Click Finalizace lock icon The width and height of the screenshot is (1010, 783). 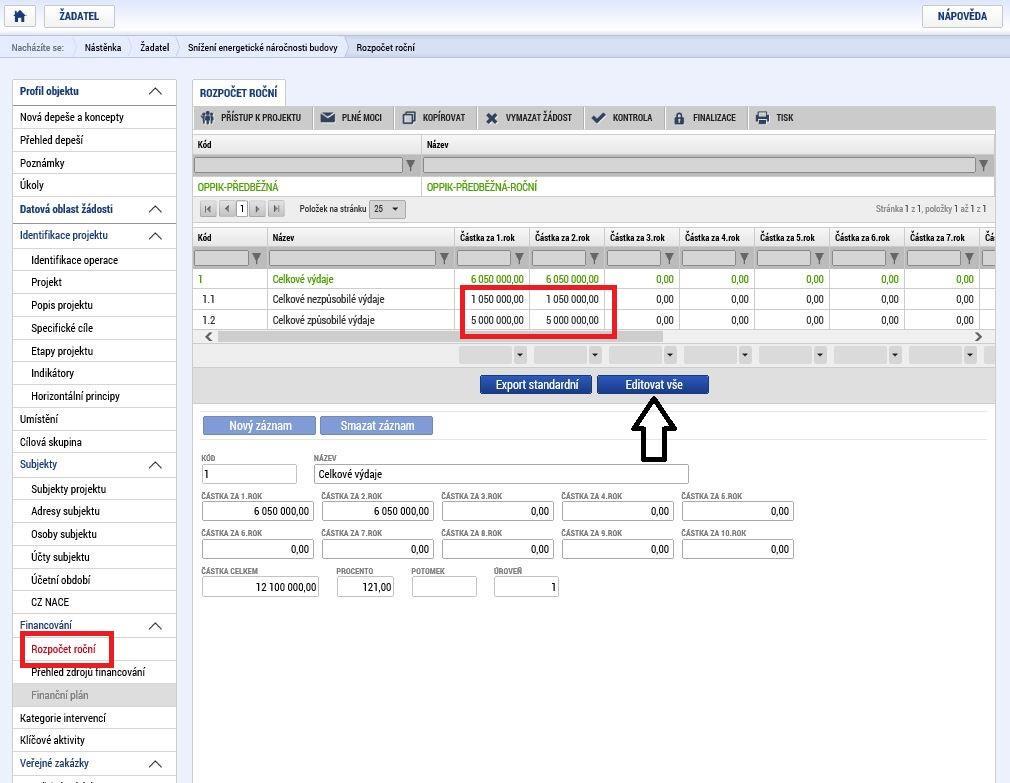click(679, 118)
